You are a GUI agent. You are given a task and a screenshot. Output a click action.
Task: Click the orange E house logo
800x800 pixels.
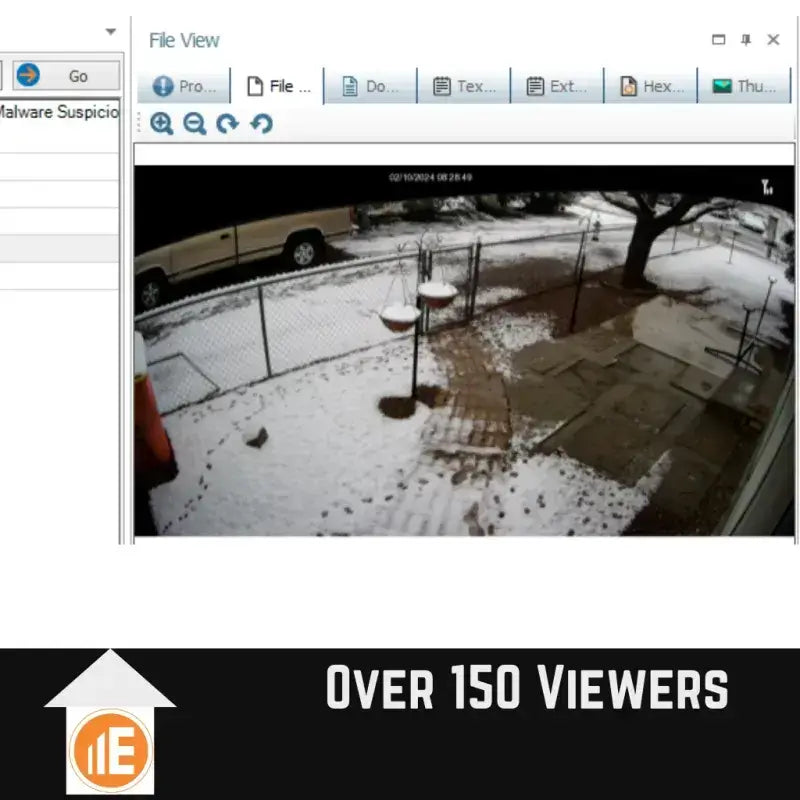pos(110,748)
